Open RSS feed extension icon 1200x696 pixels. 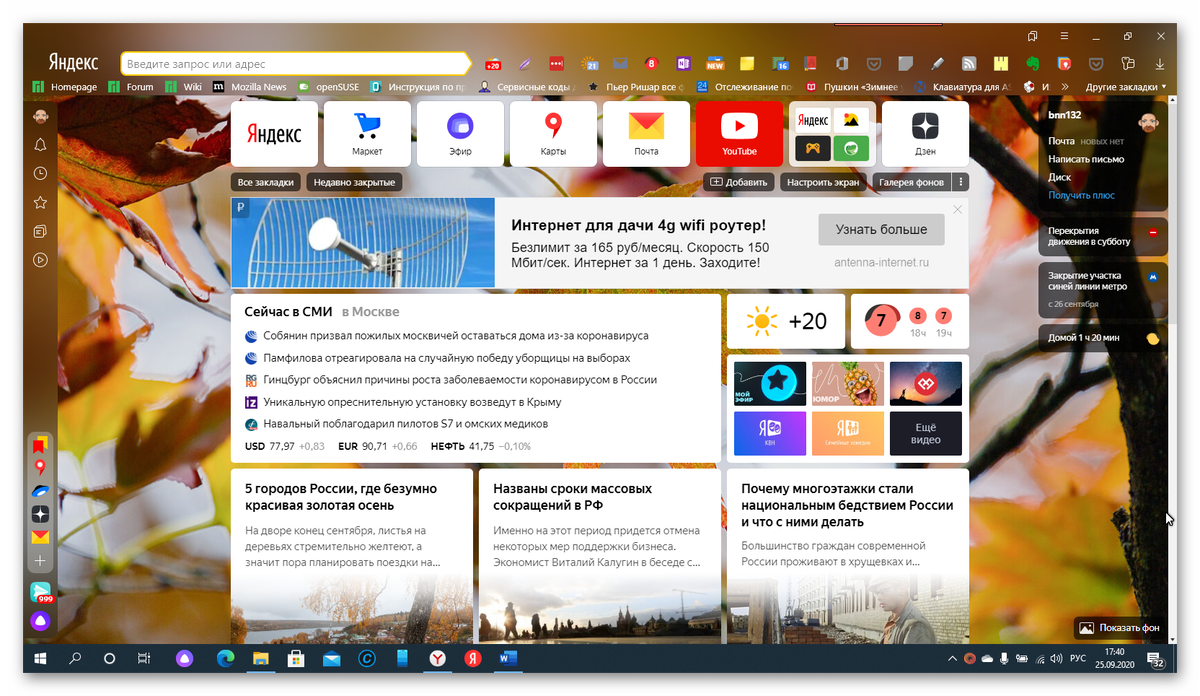969,63
